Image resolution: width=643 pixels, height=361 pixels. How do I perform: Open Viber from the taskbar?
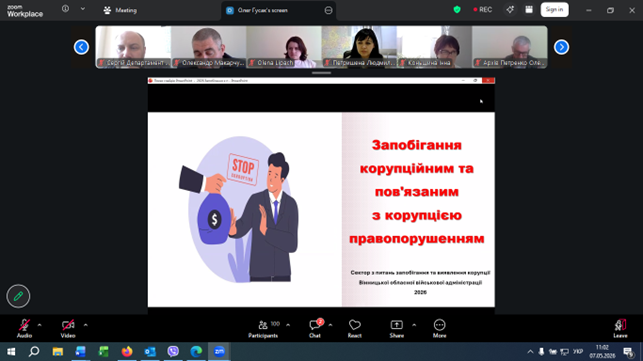pos(173,352)
